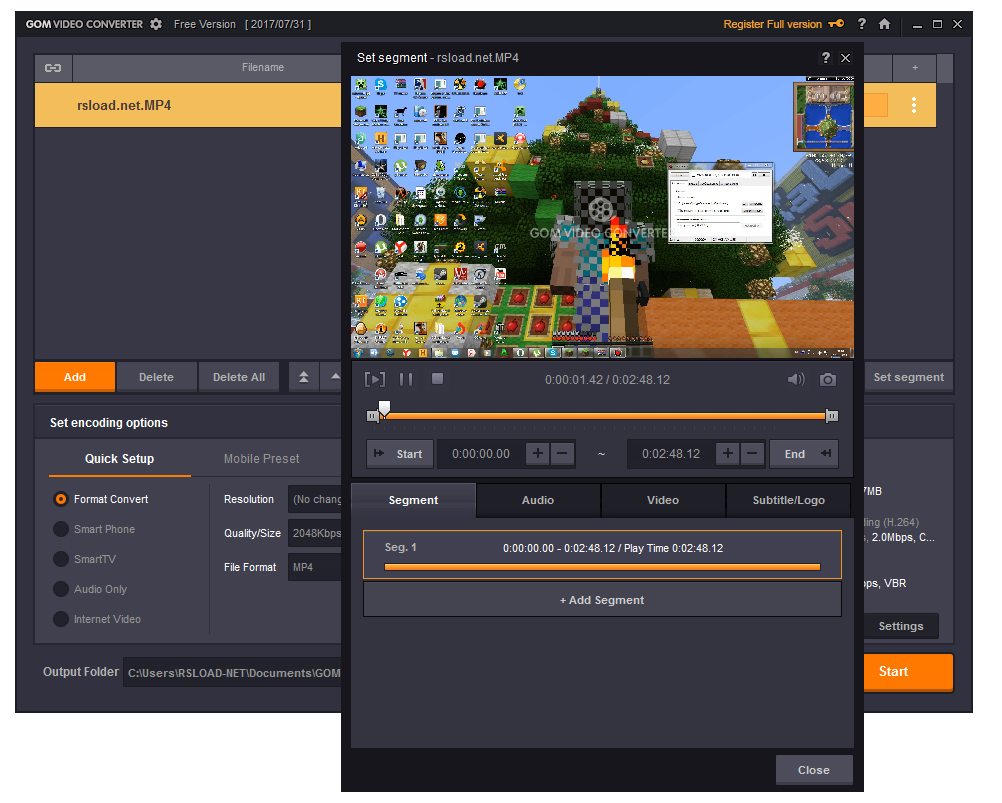This screenshot has width=1002, height=803.
Task: Mute audio via the speaker icon
Action: point(795,379)
